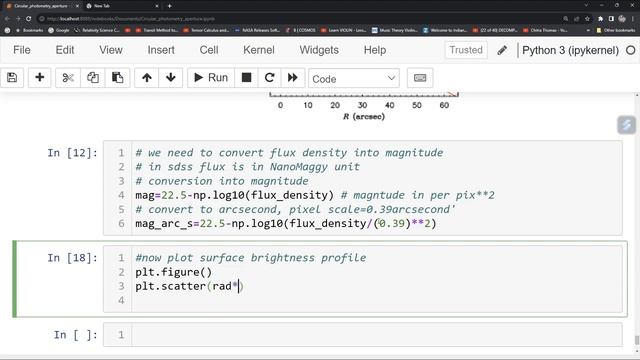Open the command palette keyboard icon
640x360 pixels.
coord(420,78)
